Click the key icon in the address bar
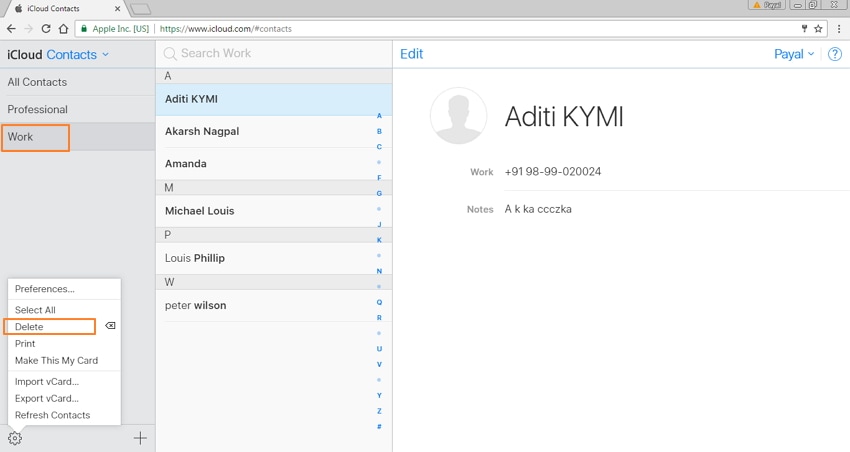 (804, 29)
